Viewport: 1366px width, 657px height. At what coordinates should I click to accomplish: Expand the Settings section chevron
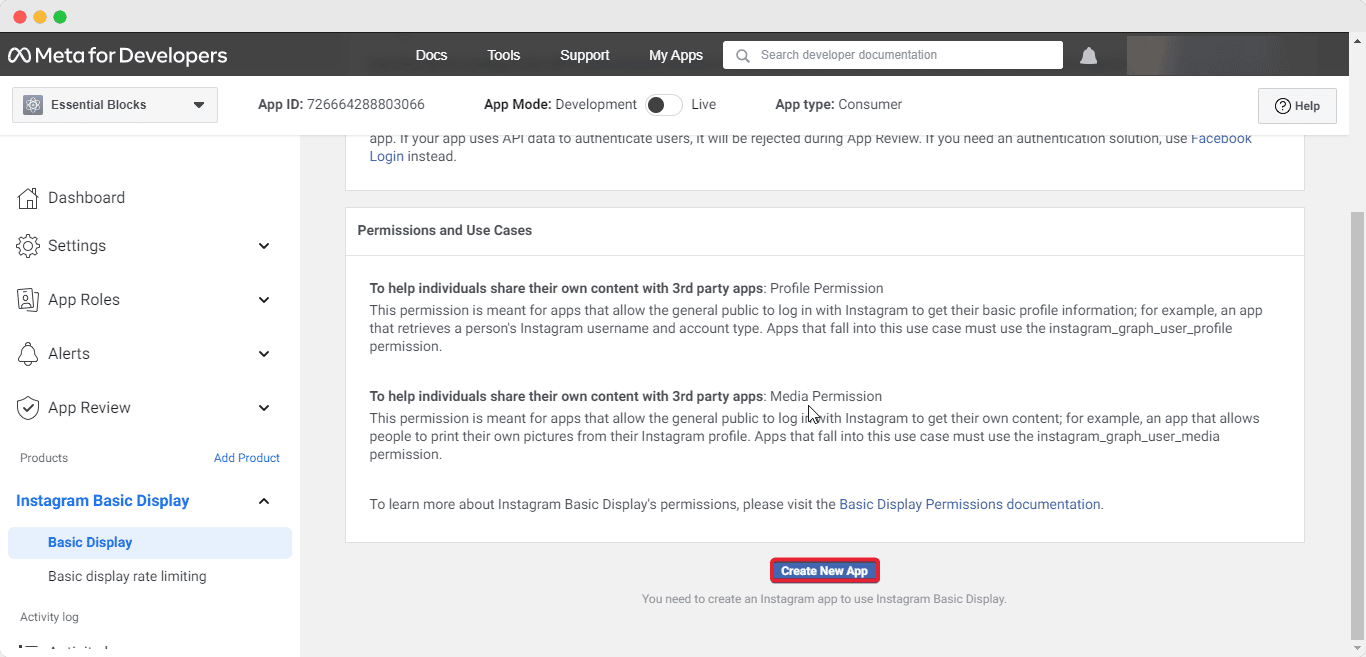click(x=264, y=246)
